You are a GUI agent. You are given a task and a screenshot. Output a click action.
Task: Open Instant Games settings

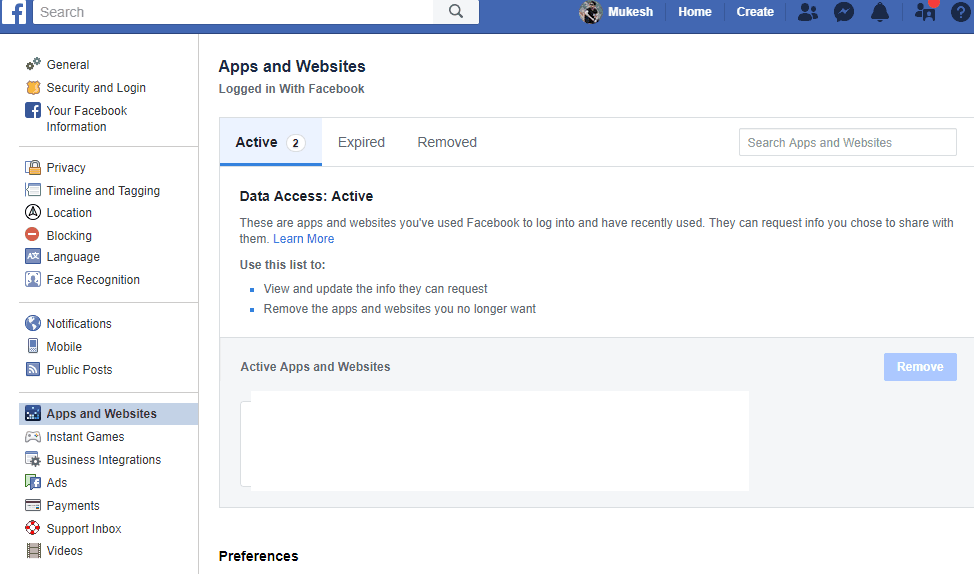(85, 437)
